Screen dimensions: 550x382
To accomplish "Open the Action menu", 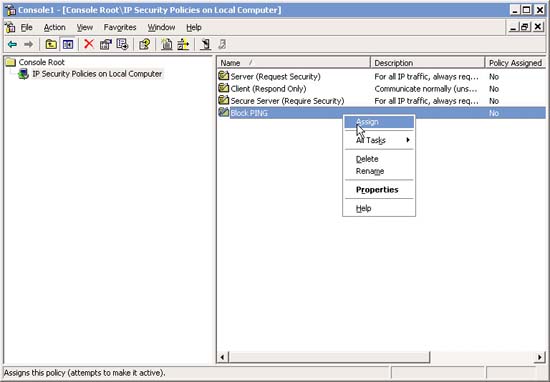I will point(54,27).
